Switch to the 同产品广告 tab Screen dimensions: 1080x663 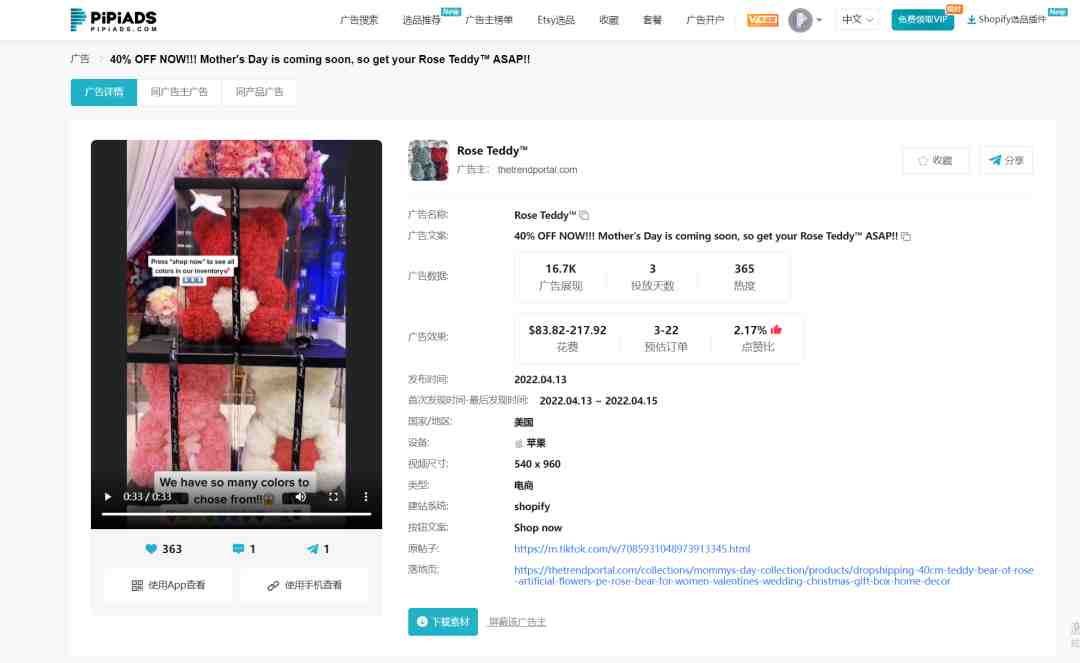[260, 92]
